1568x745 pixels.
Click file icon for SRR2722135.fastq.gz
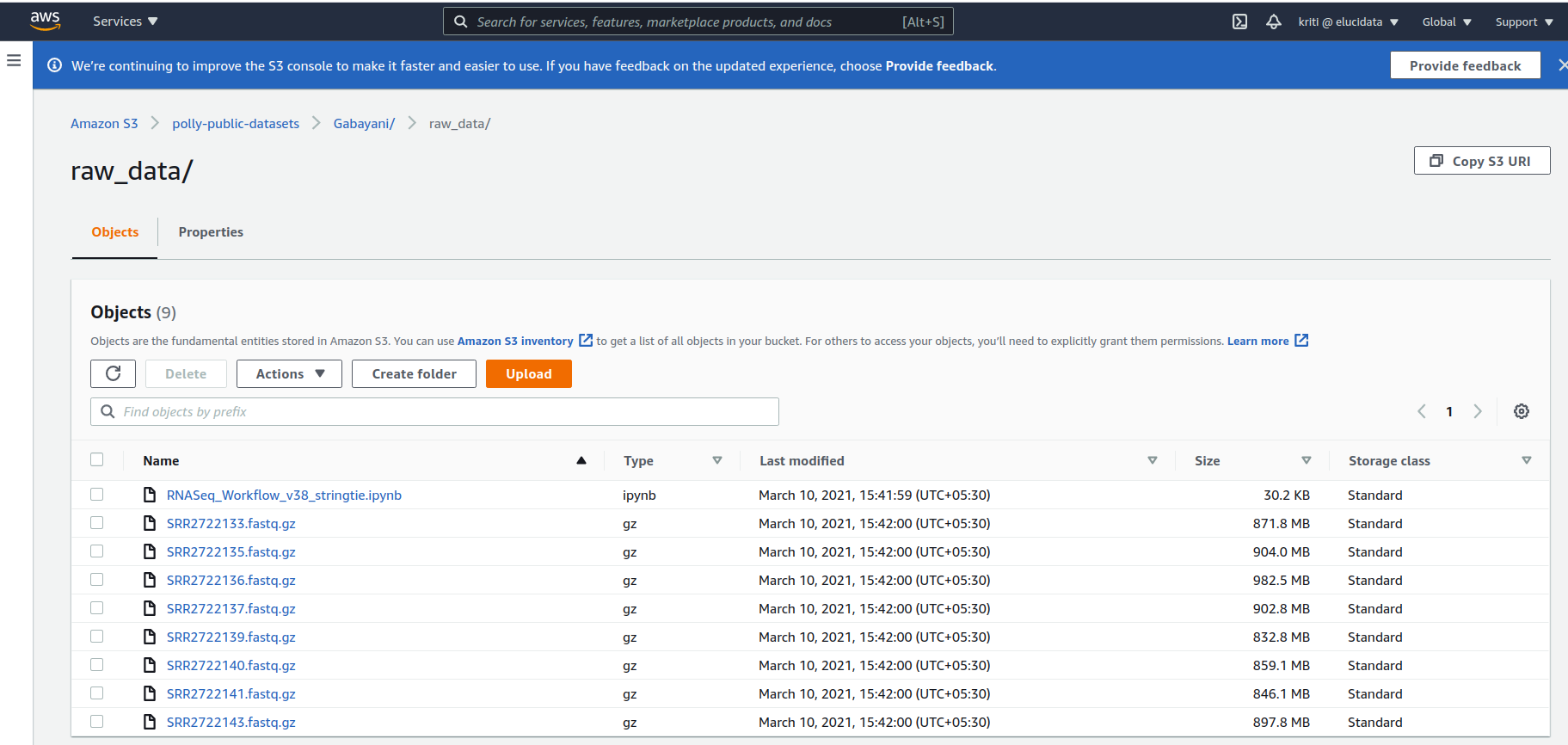[150, 551]
